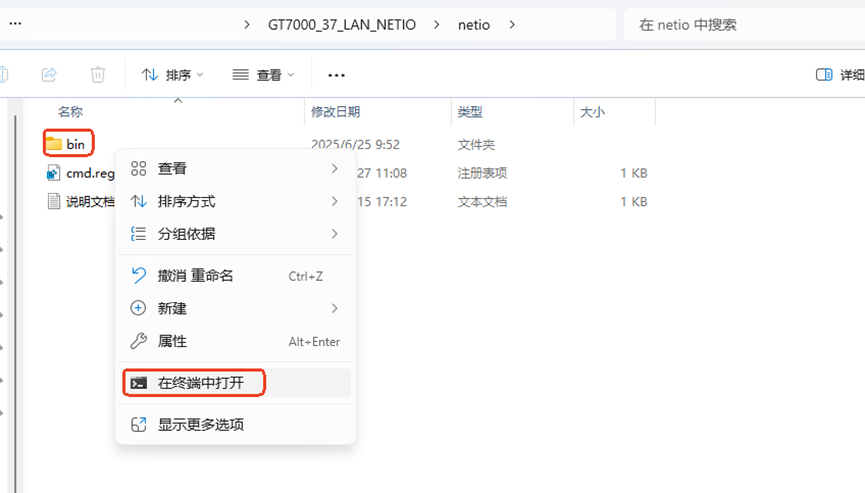Select 在终端中打开 menu entry
The width and height of the screenshot is (865, 493).
(x=236, y=383)
